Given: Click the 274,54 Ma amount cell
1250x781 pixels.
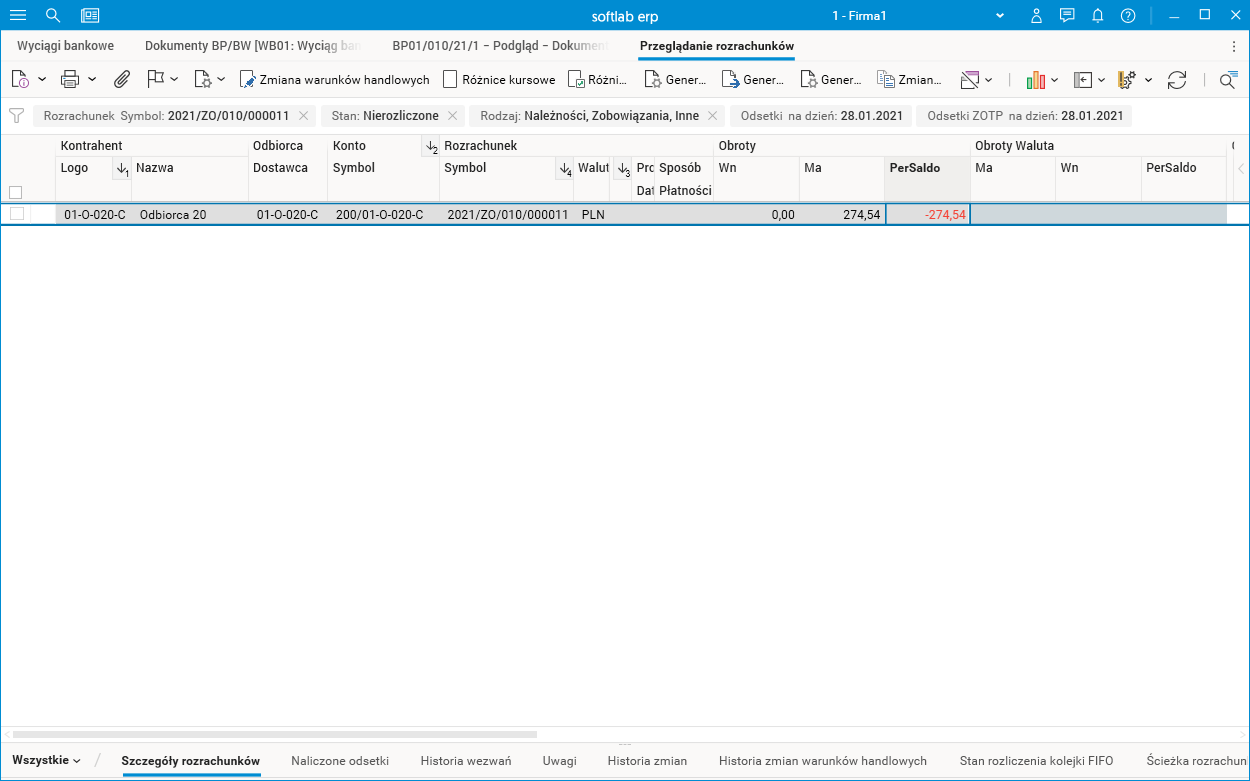Looking at the screenshot, I should (842, 214).
